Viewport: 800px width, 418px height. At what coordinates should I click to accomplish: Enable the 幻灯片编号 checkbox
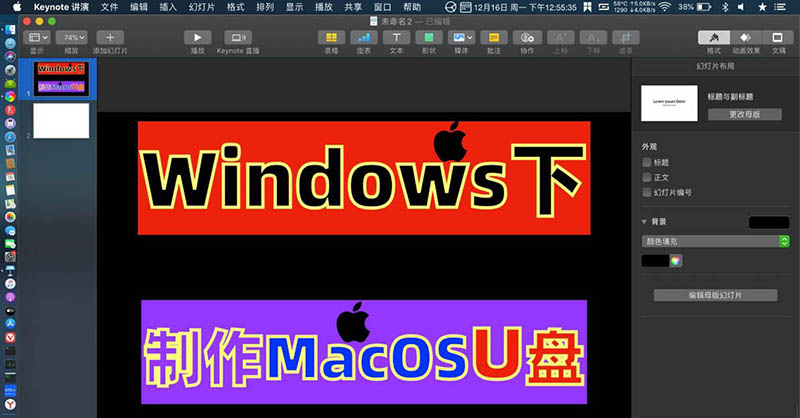click(x=646, y=192)
